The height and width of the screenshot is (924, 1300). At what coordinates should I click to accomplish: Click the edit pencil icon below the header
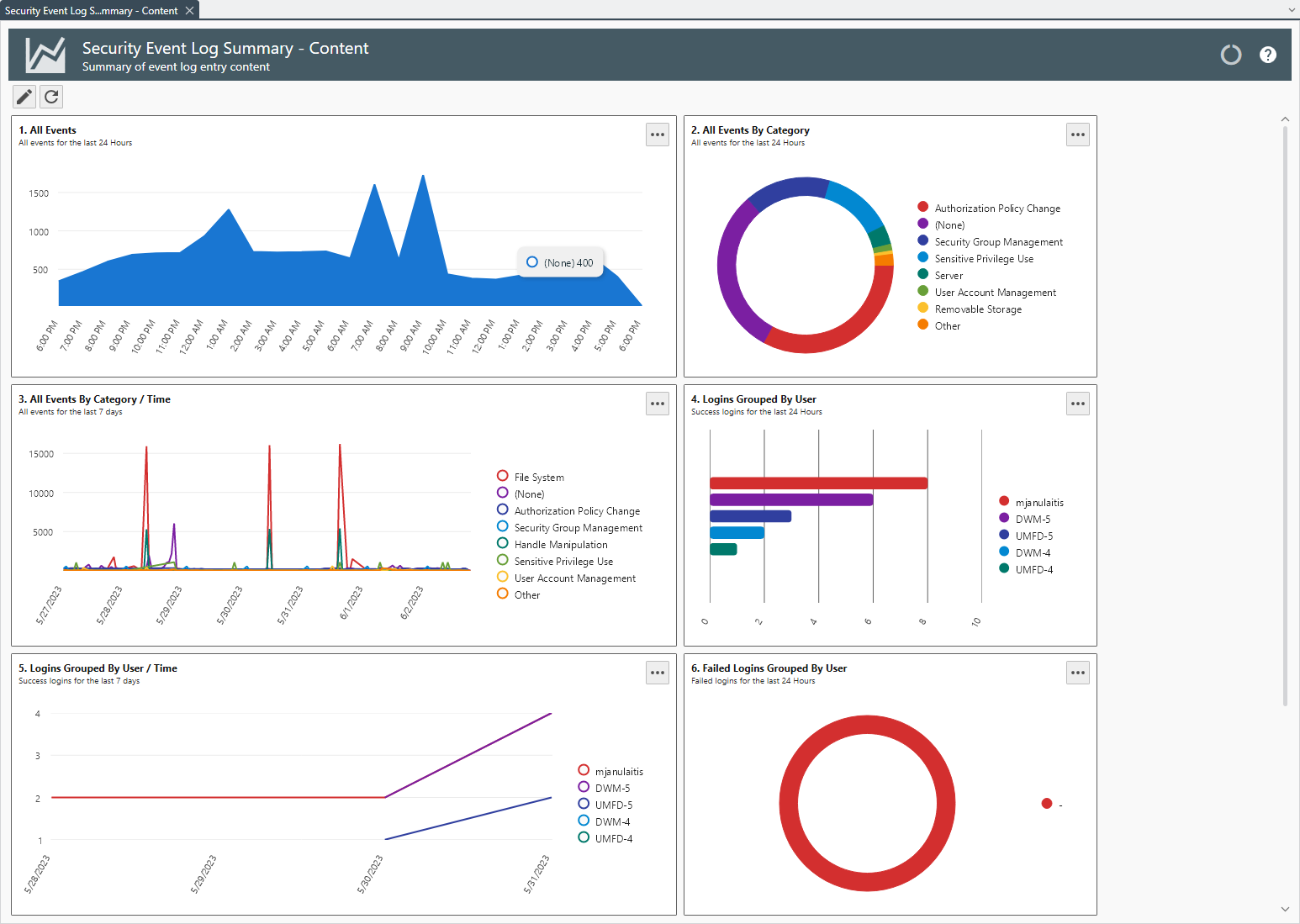tap(24, 97)
